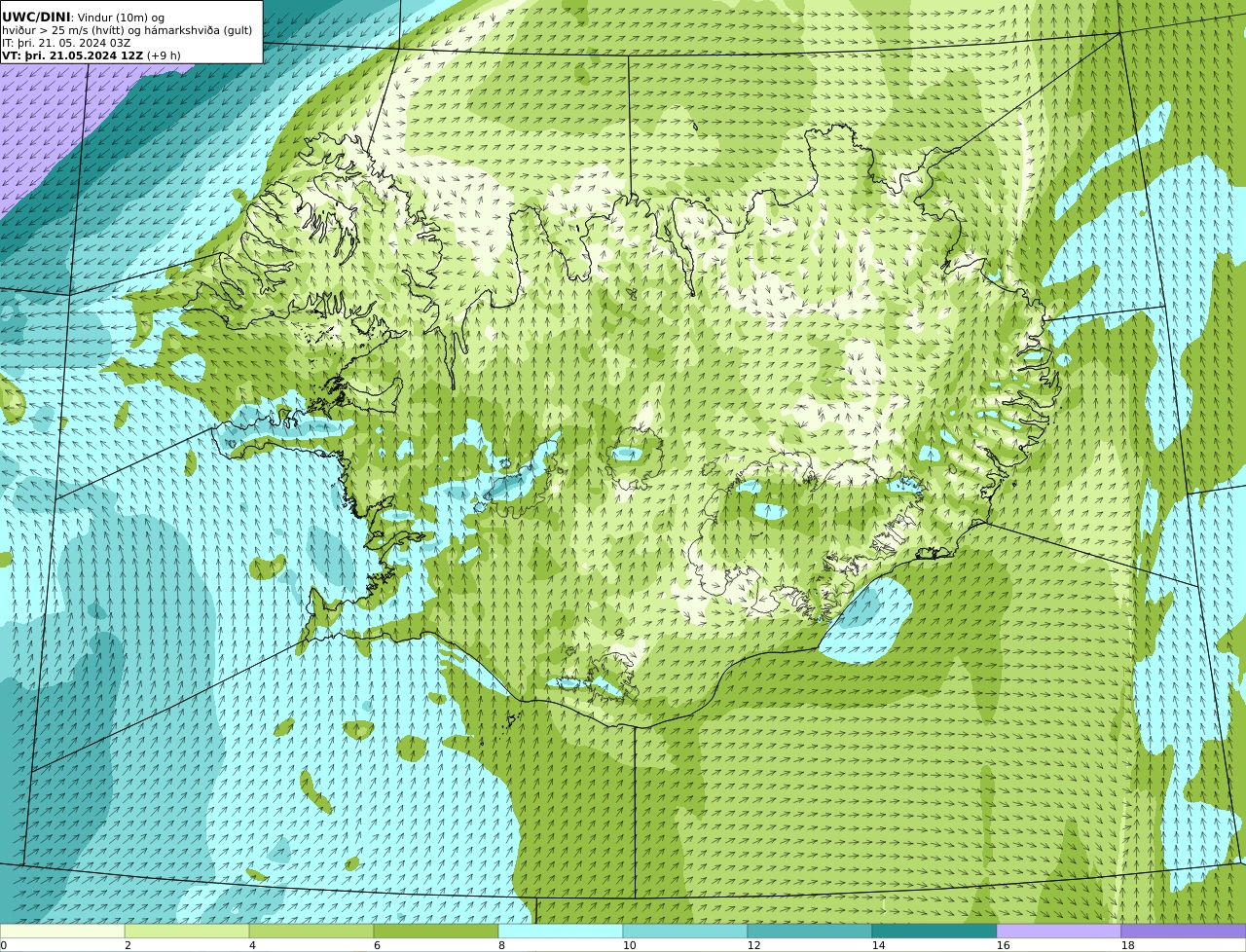Click the 12–14 m/s teal legend swatch
The image size is (1246, 952).
pos(810,932)
